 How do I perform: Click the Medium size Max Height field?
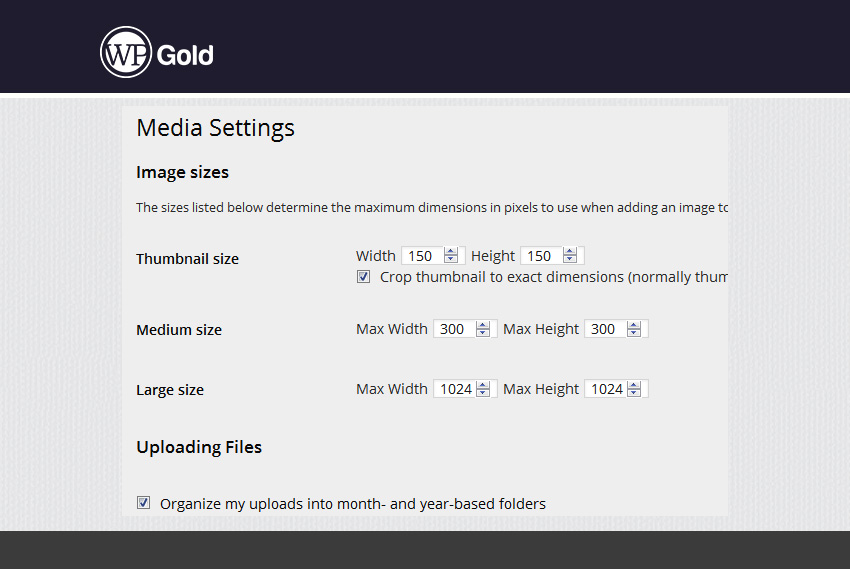[604, 329]
